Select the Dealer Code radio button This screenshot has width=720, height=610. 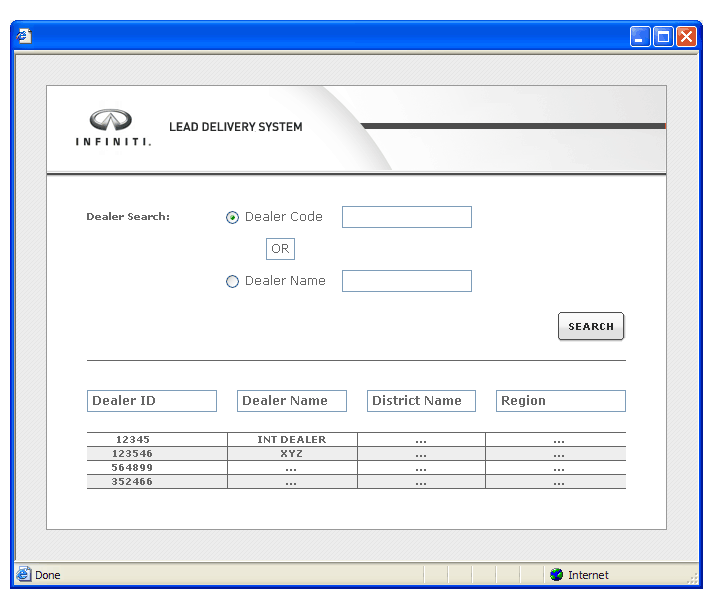click(x=233, y=217)
